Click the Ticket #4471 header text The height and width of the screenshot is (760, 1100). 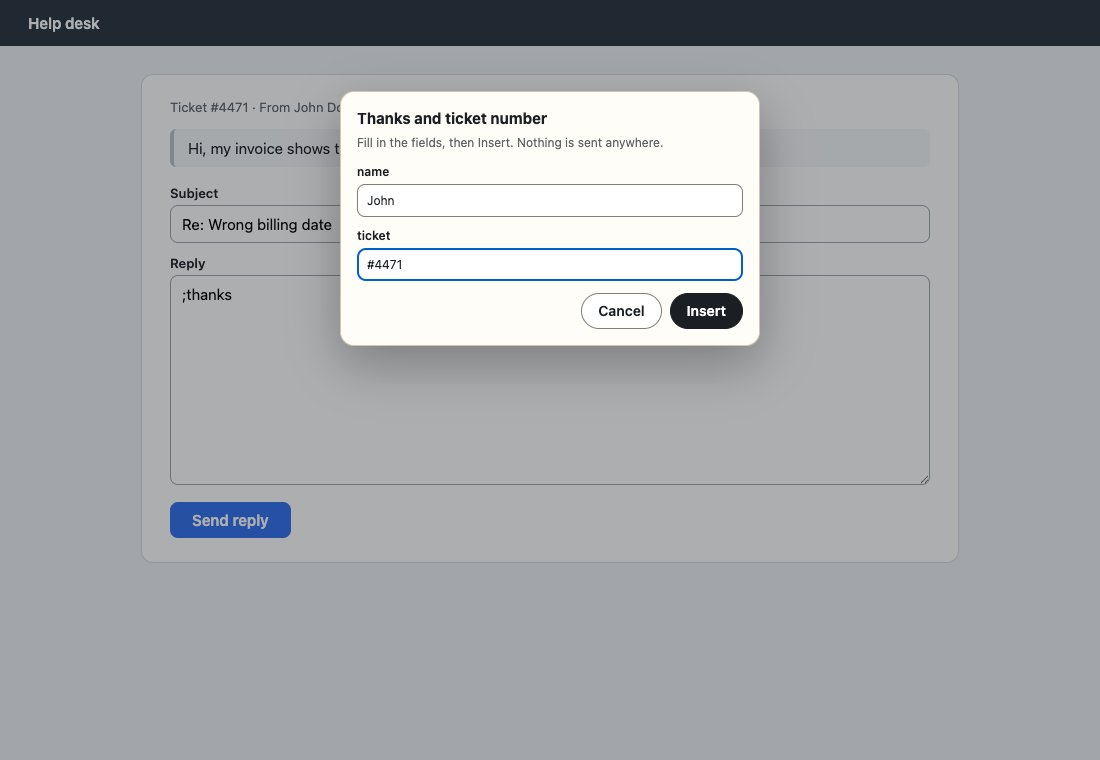pyautogui.click(x=209, y=107)
